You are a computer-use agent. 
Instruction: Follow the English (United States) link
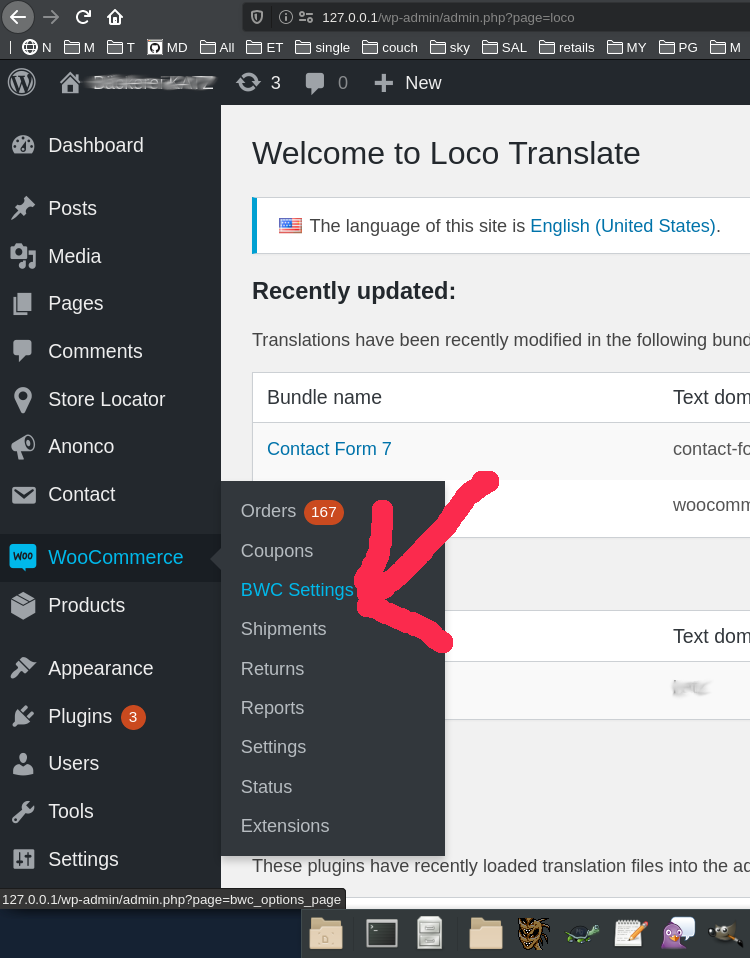[623, 226]
